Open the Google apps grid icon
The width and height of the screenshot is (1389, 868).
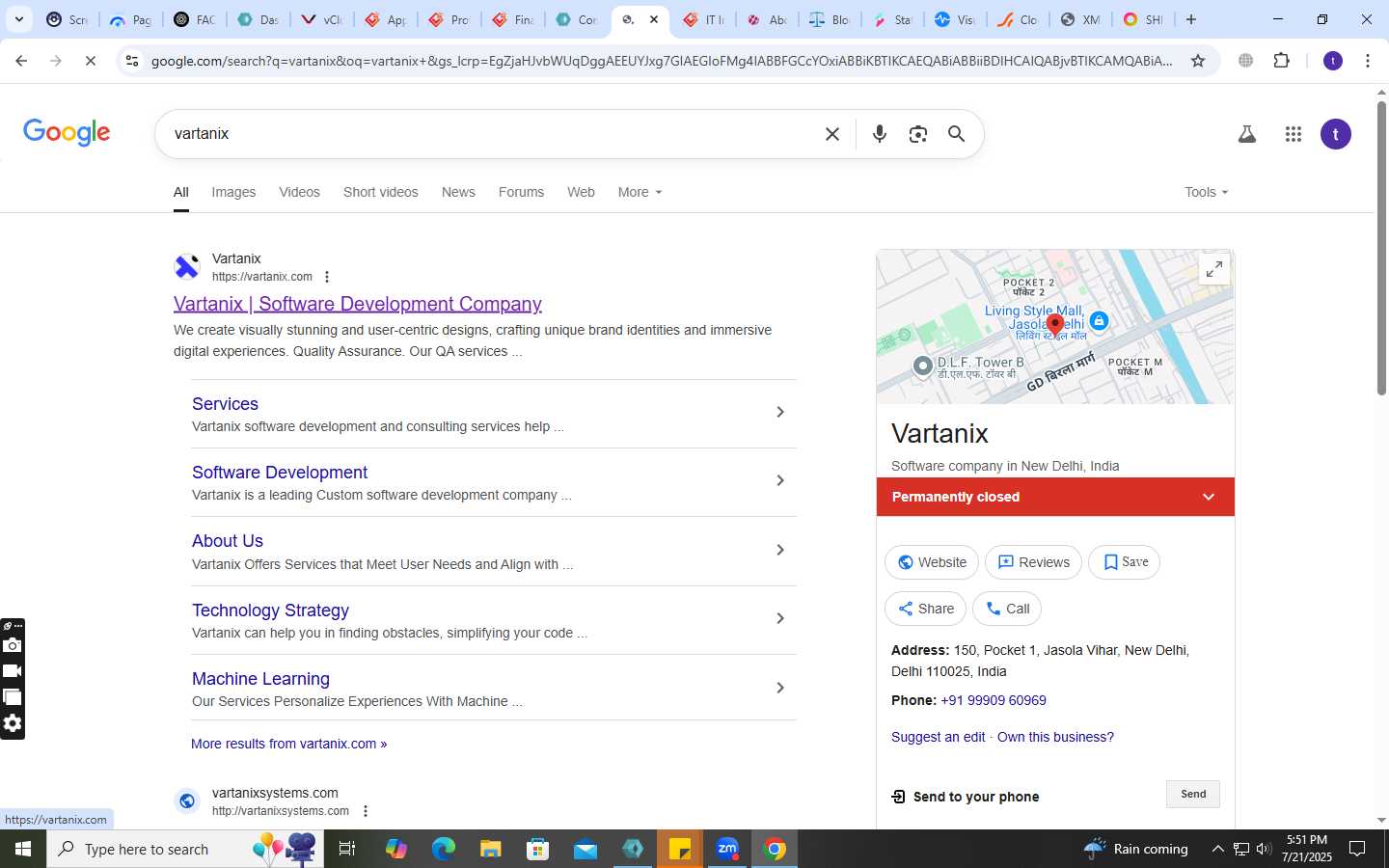pyautogui.click(x=1294, y=134)
